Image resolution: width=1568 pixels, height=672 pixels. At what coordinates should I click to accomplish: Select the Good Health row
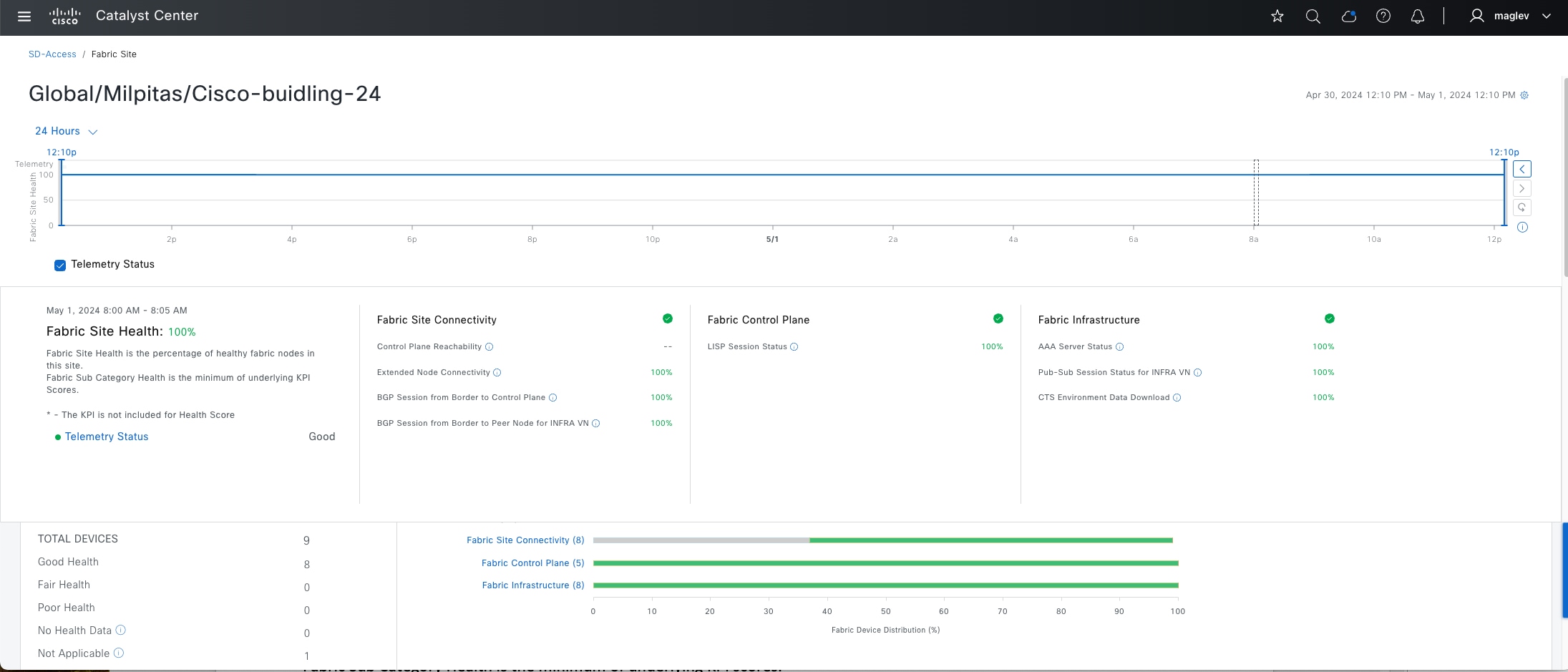pos(174,563)
